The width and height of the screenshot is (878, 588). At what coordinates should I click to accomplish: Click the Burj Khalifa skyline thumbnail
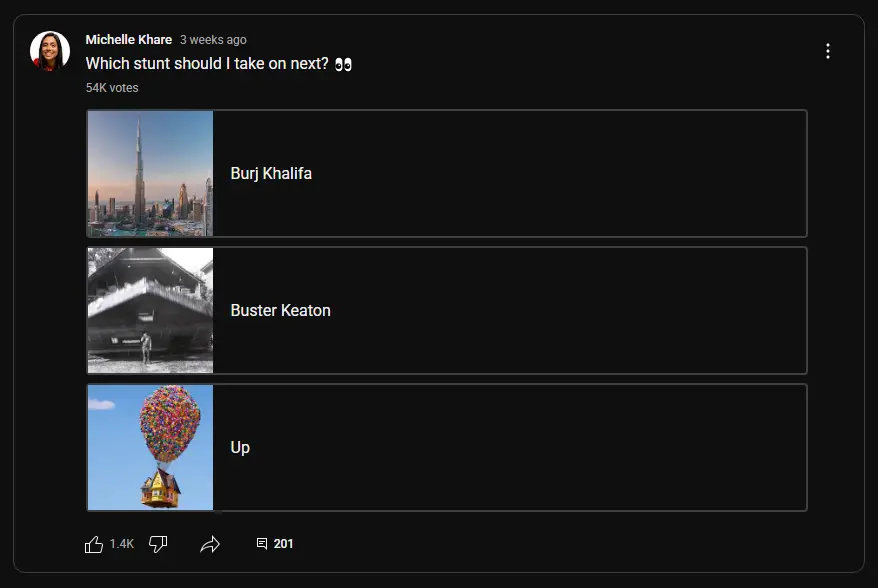[x=150, y=173]
